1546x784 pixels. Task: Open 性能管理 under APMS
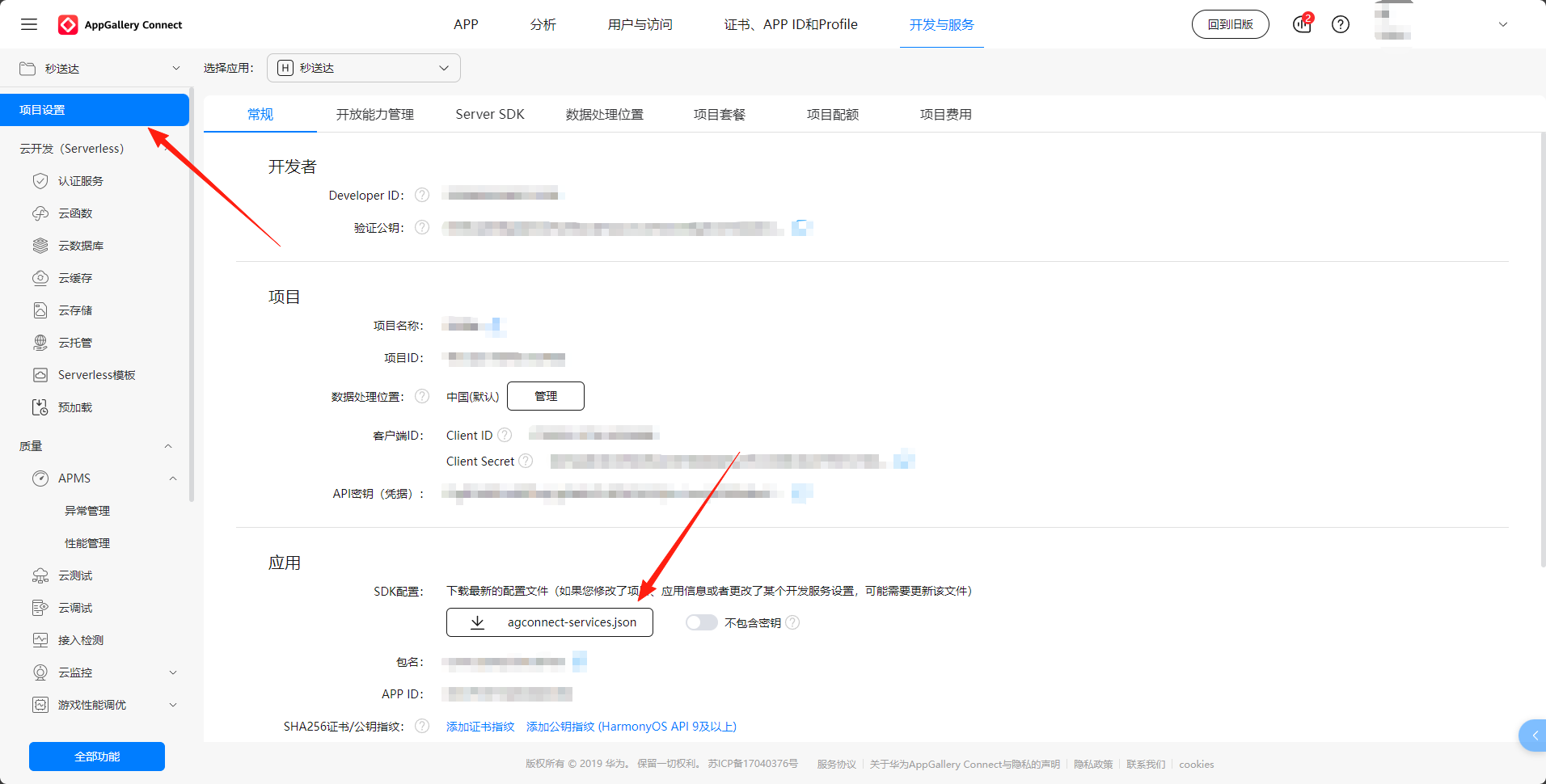pos(87,543)
